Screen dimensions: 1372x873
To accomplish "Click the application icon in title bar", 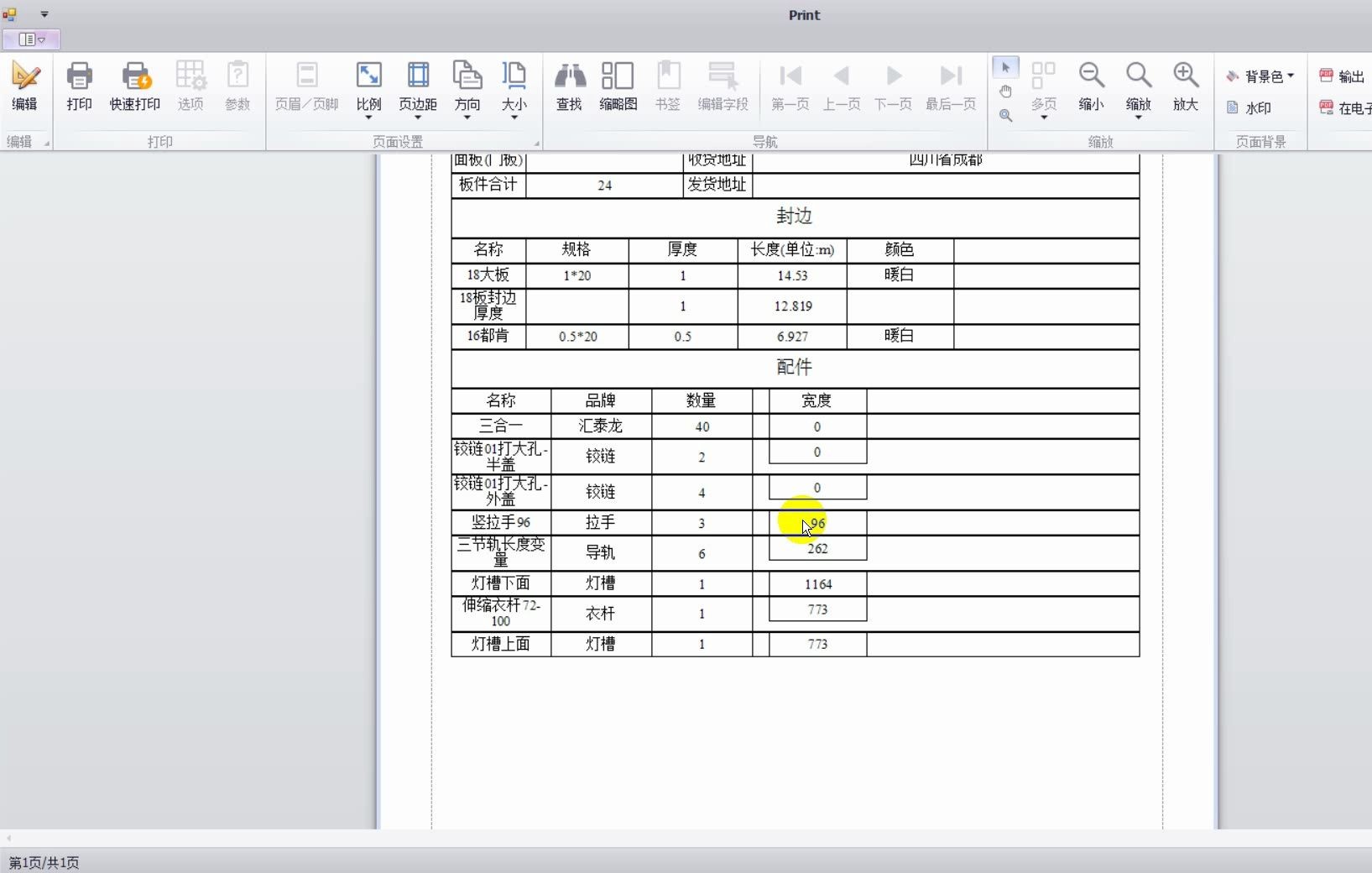I will (10, 14).
